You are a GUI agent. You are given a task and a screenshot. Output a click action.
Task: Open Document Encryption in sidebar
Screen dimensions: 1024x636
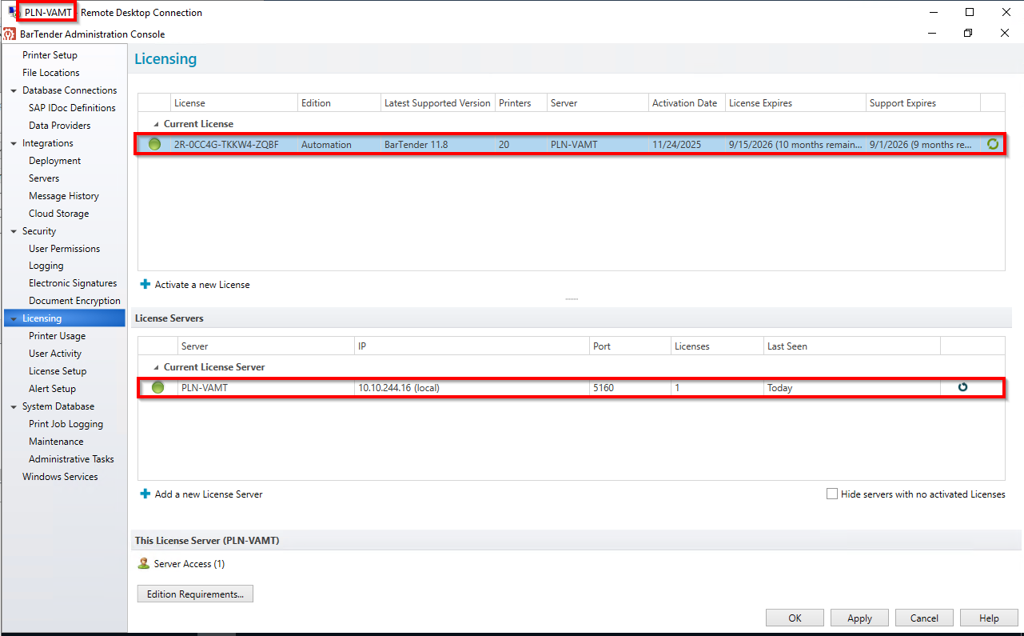[x=74, y=300]
